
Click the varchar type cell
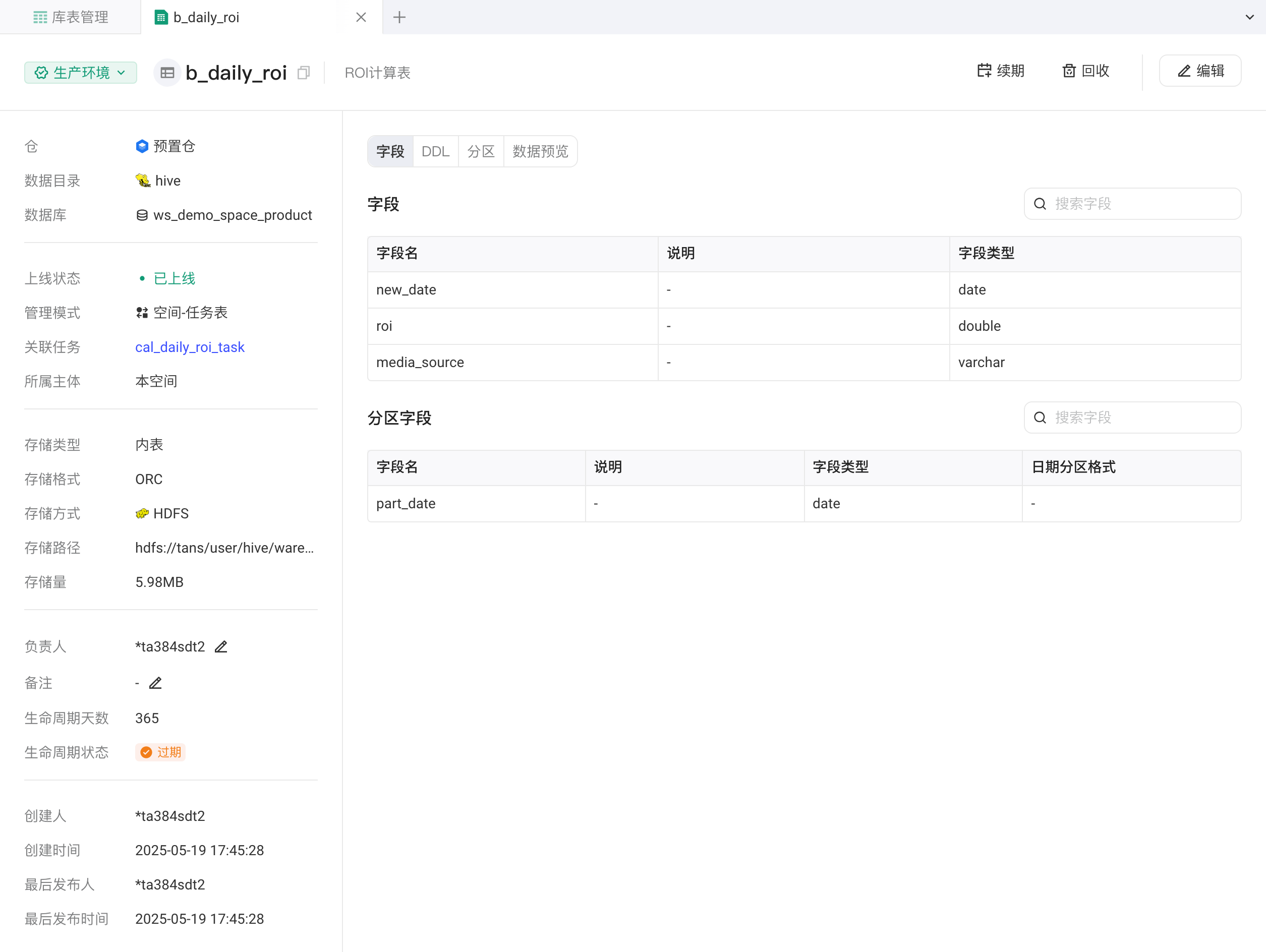[x=1095, y=362]
